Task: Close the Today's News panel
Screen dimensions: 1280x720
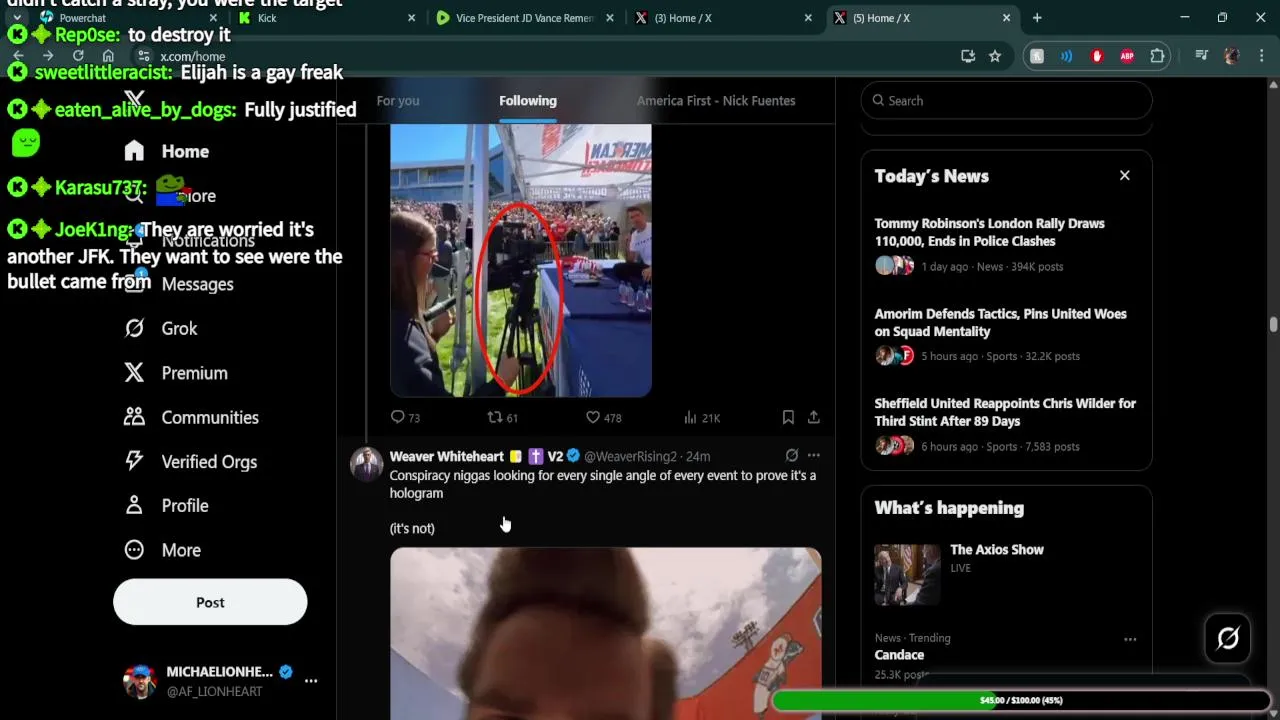Action: point(1124,175)
